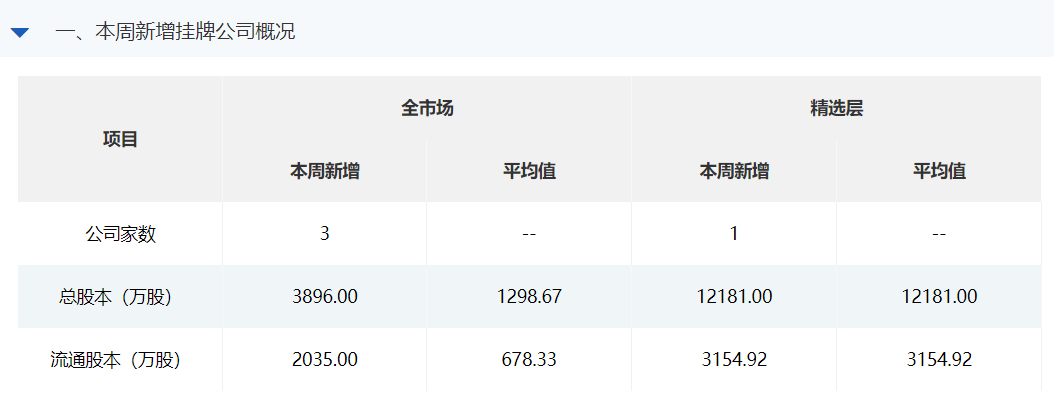Image resolution: width=1054 pixels, height=407 pixels.
Task: Select 平均值 header under 全市场
Action: pos(529,171)
